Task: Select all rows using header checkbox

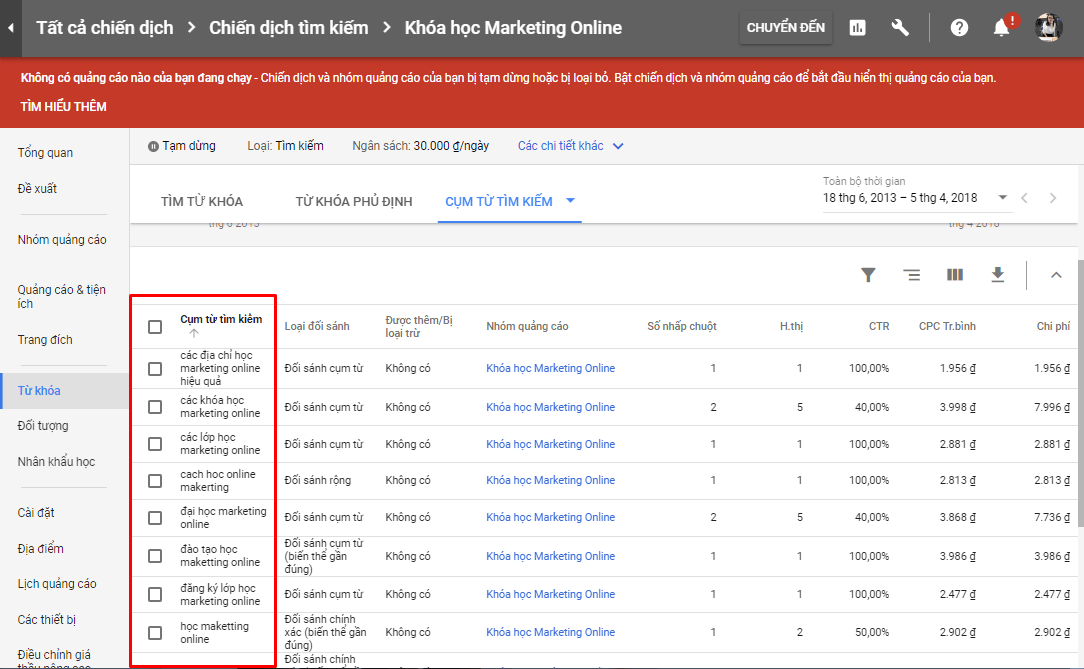Action: pos(154,326)
